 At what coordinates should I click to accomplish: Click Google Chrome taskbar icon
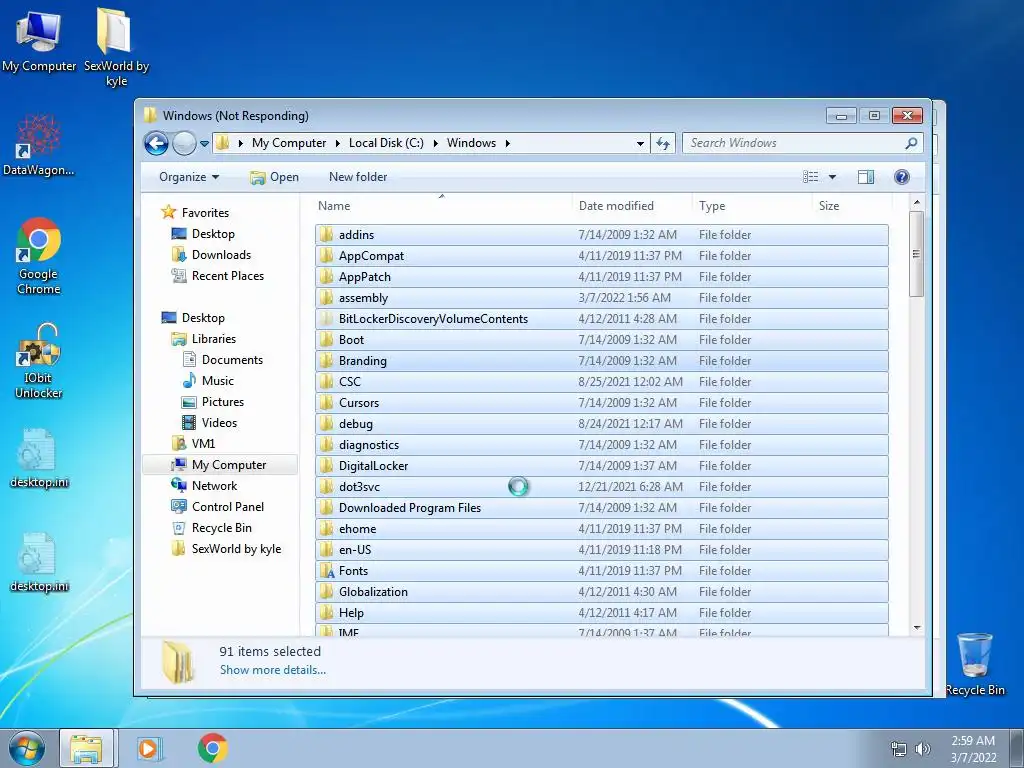click(212, 748)
